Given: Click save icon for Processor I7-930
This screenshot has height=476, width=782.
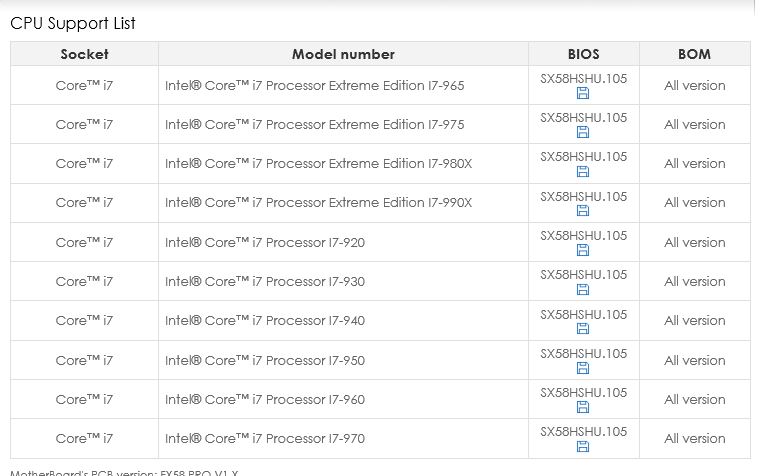Looking at the screenshot, I should (x=583, y=290).
